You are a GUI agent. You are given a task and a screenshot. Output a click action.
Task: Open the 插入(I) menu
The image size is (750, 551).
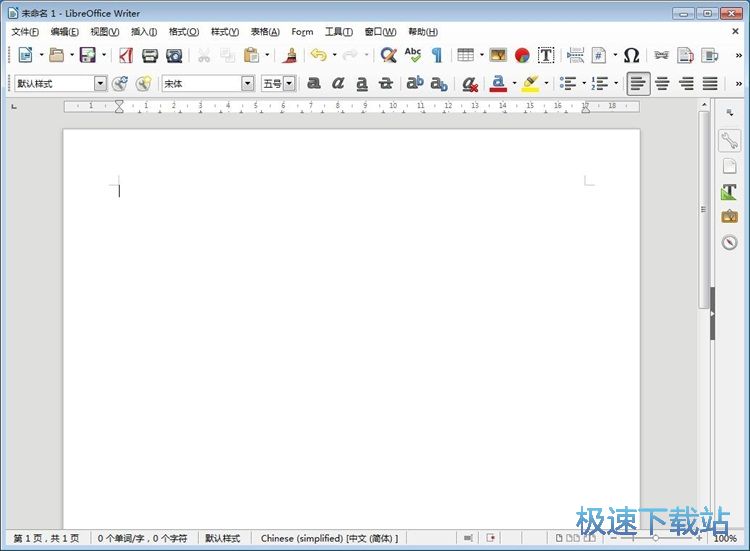coord(143,32)
